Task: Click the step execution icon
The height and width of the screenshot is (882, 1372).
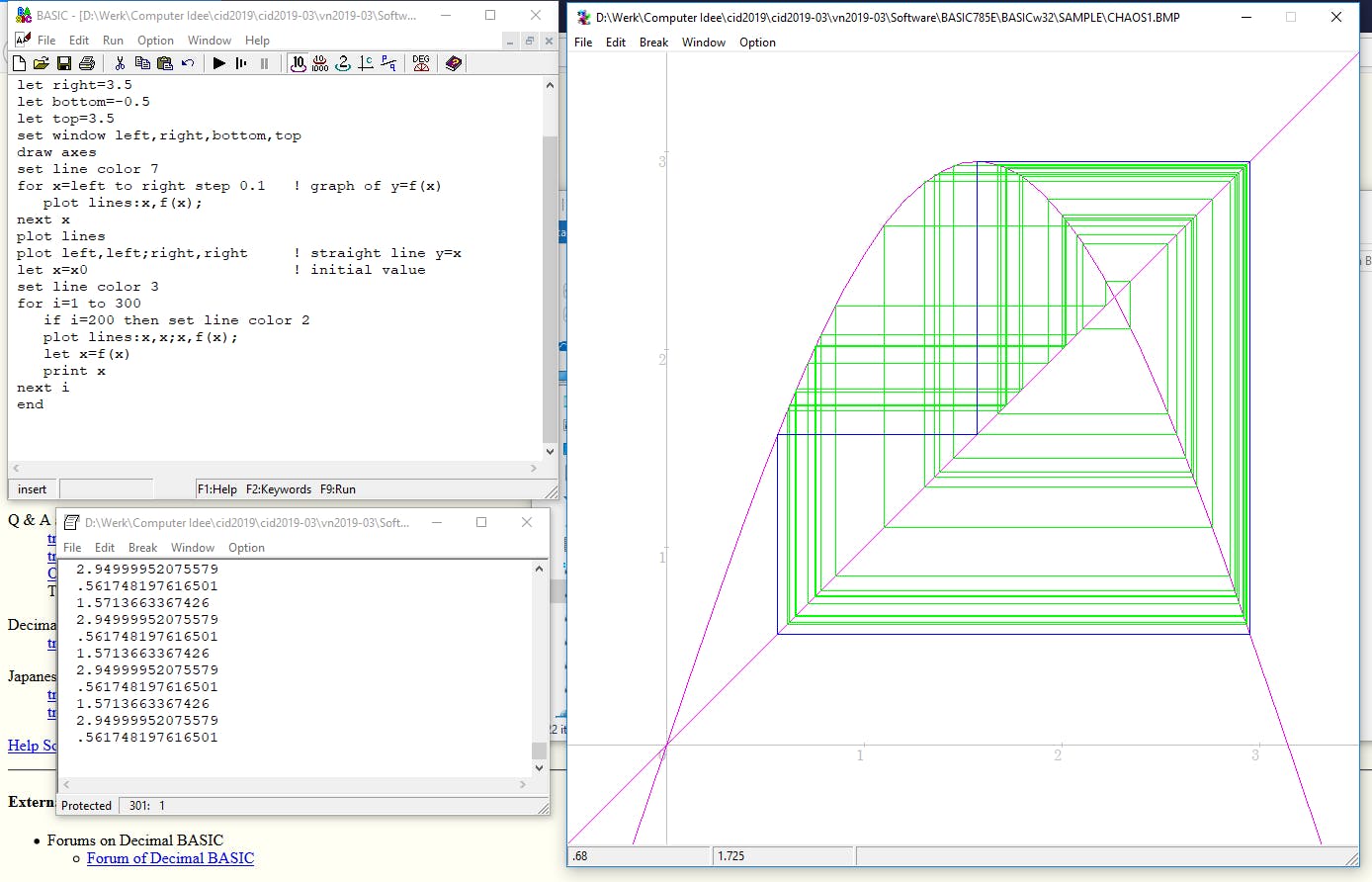Action: (x=242, y=63)
